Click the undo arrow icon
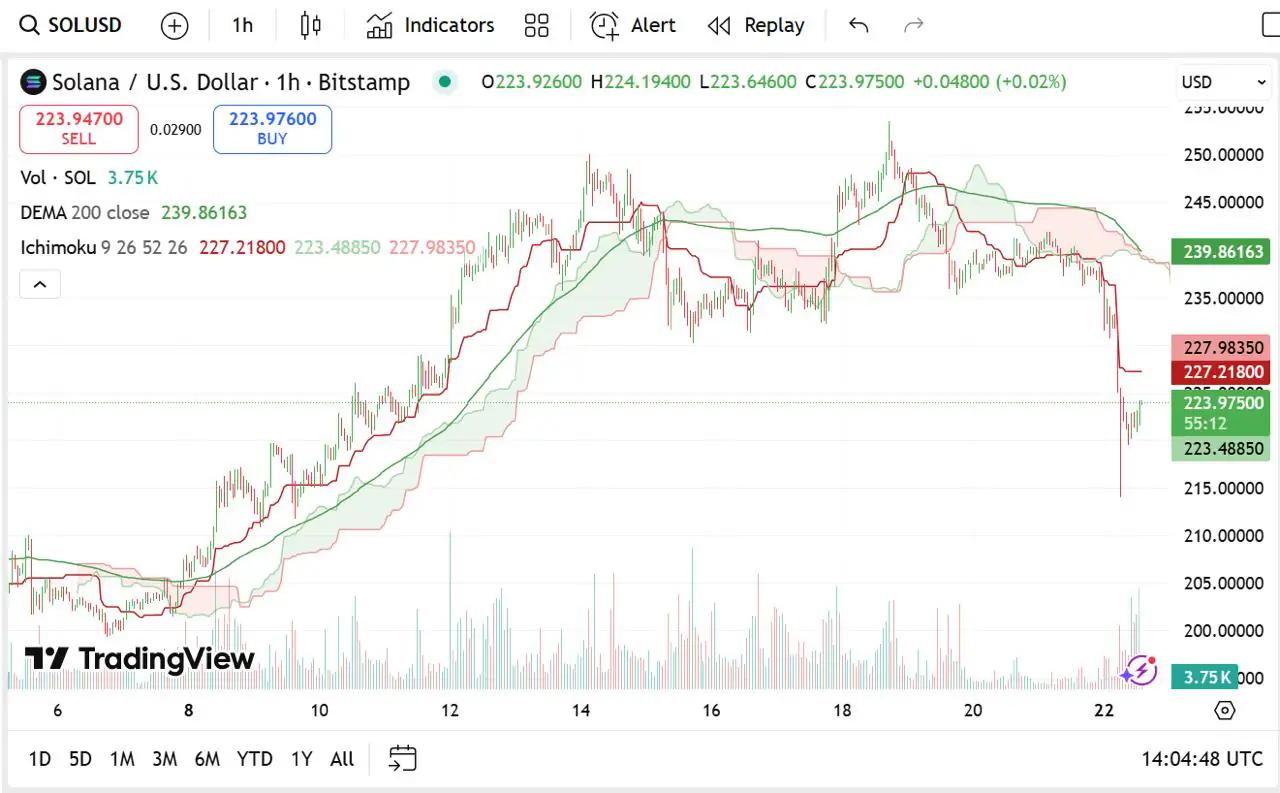This screenshot has width=1280, height=793. (858, 26)
